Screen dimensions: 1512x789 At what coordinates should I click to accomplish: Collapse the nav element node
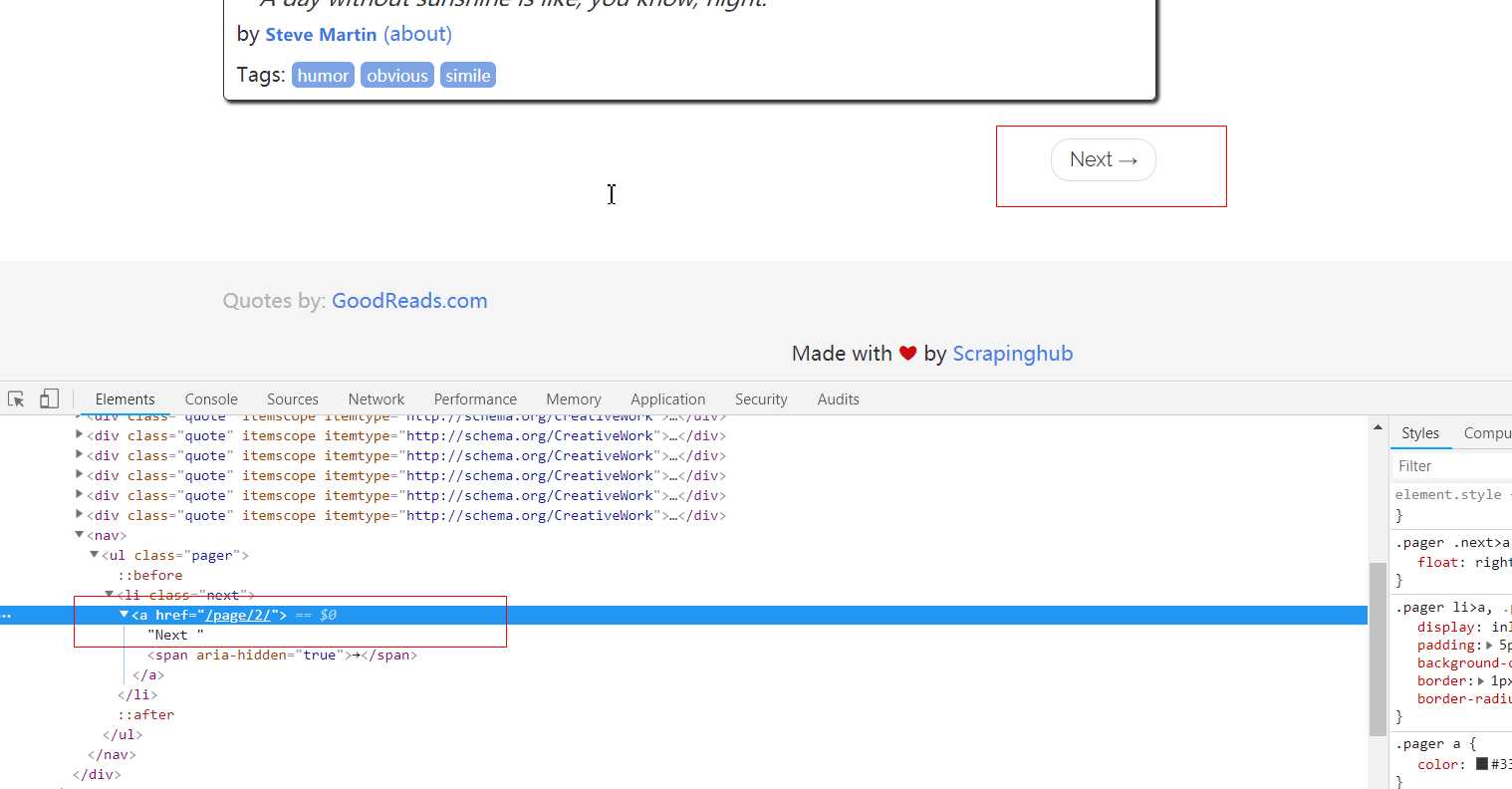[79, 535]
